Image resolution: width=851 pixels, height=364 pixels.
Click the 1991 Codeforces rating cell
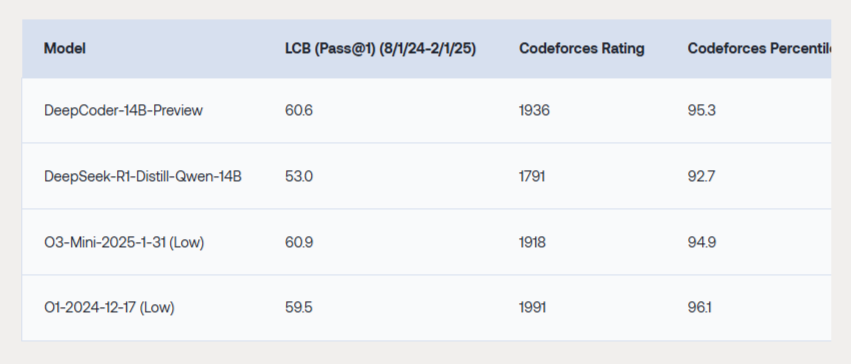[533, 308]
